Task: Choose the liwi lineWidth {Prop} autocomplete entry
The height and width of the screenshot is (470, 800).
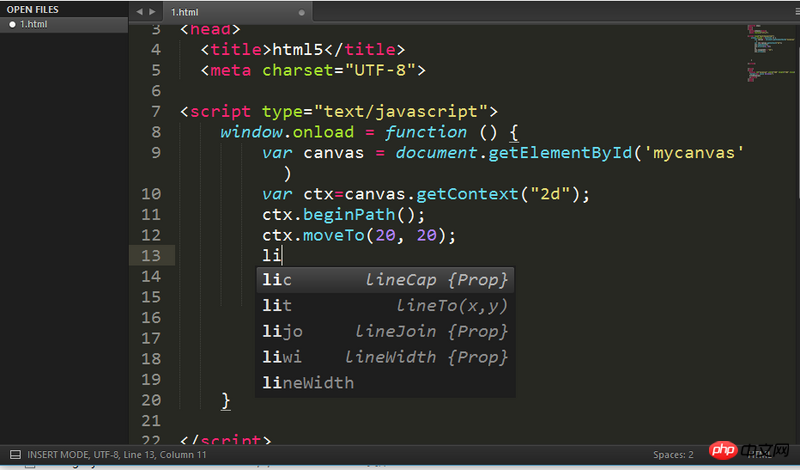Action: [x=385, y=357]
